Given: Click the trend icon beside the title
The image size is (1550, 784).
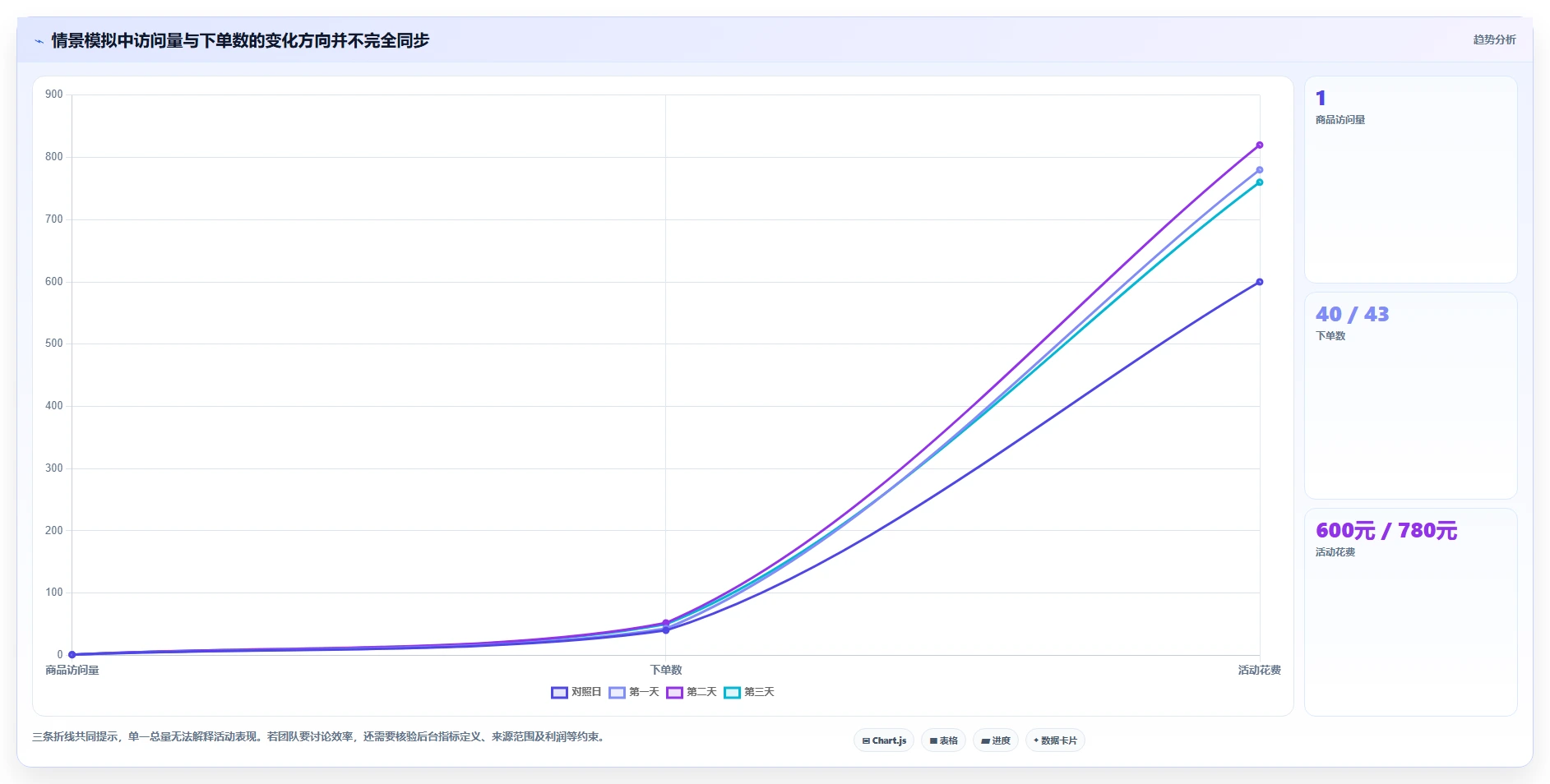Looking at the screenshot, I should coord(39,41).
